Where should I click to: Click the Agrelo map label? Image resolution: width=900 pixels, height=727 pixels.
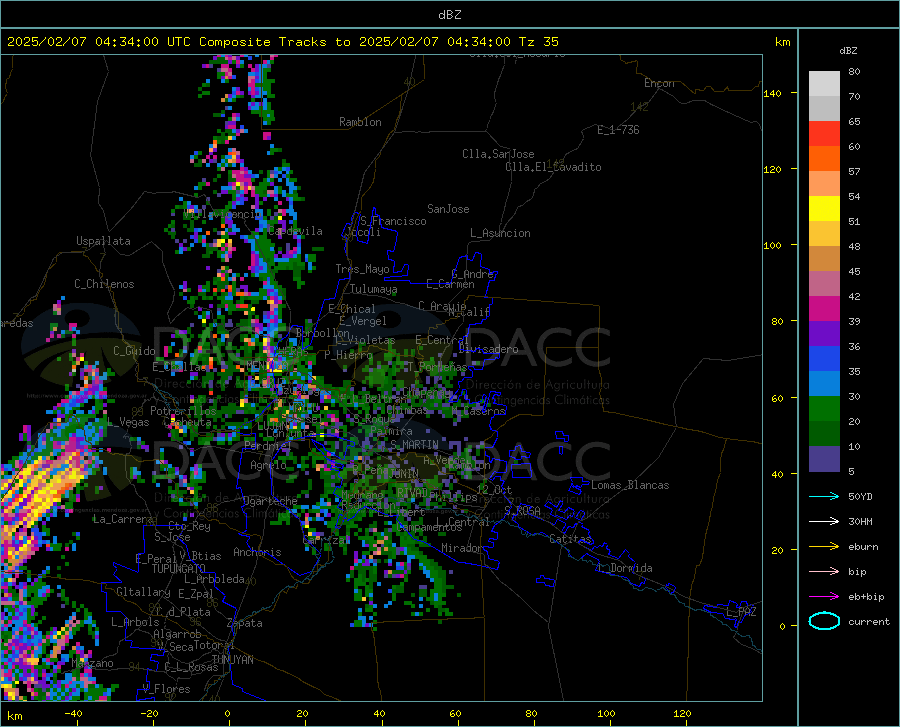[268, 465]
